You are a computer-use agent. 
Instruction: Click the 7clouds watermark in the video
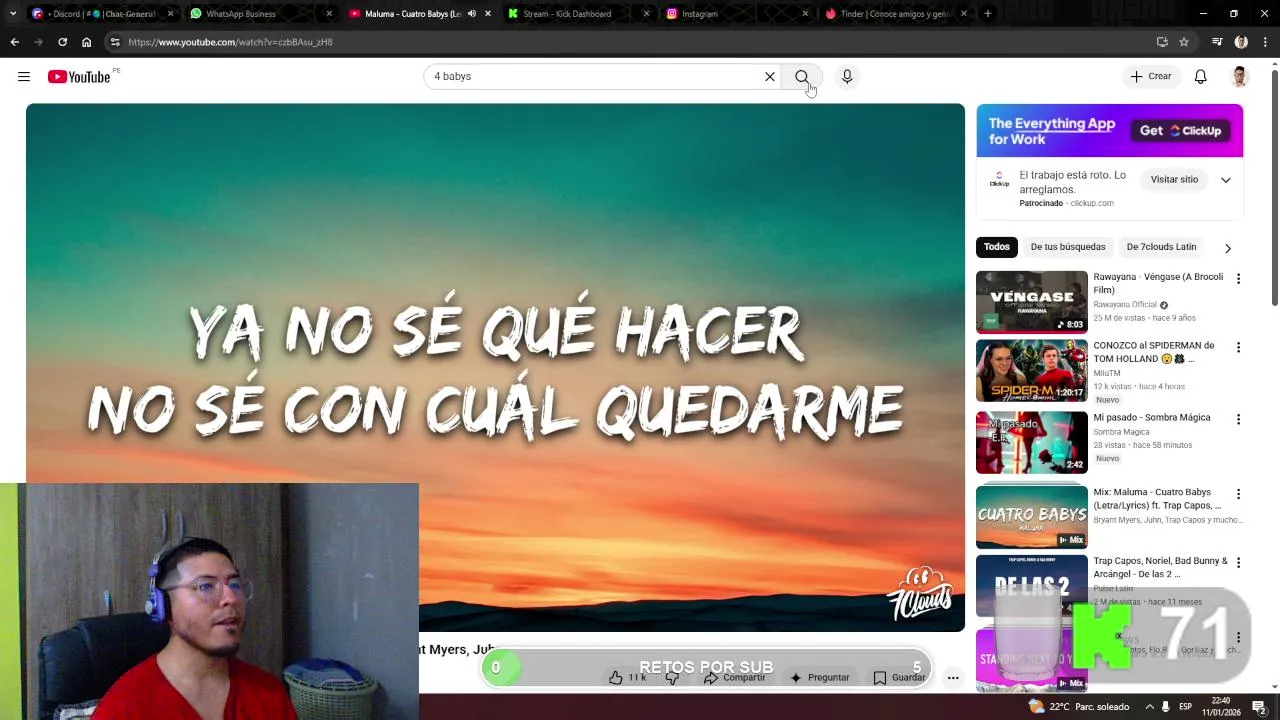(920, 594)
